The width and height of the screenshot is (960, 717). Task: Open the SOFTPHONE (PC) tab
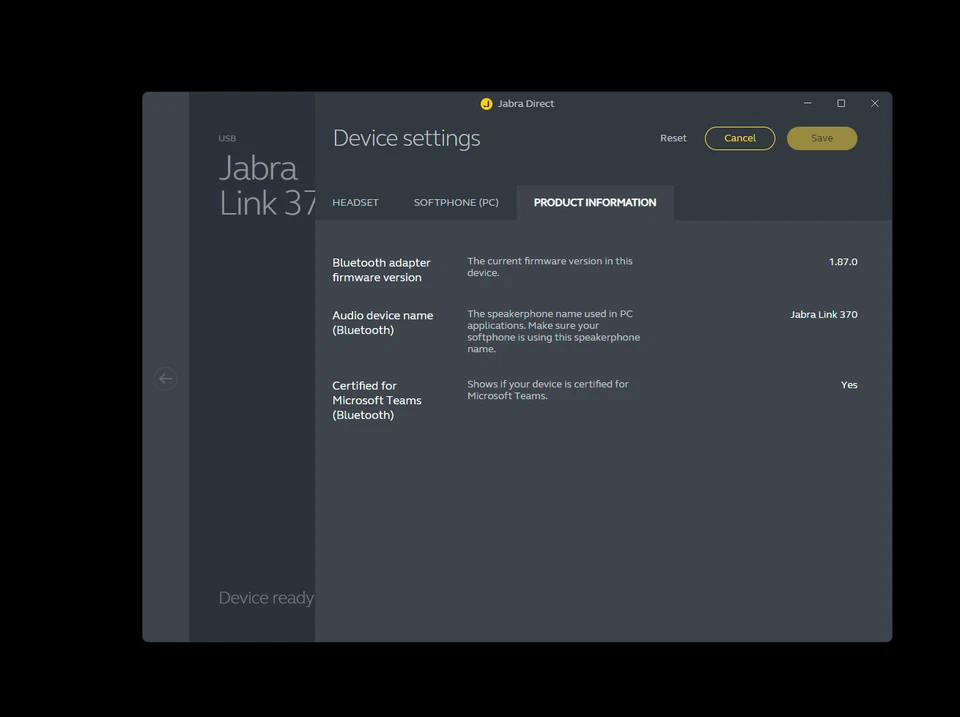coord(456,202)
